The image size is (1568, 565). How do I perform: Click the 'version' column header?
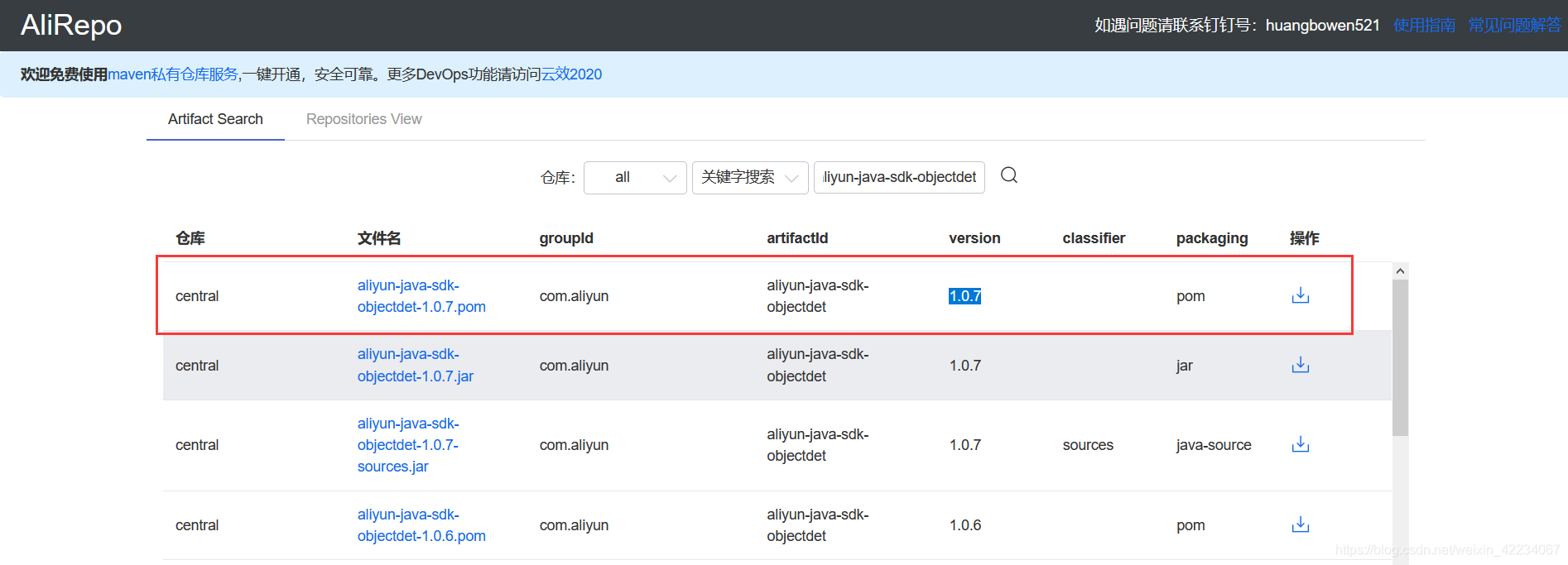[x=974, y=238]
